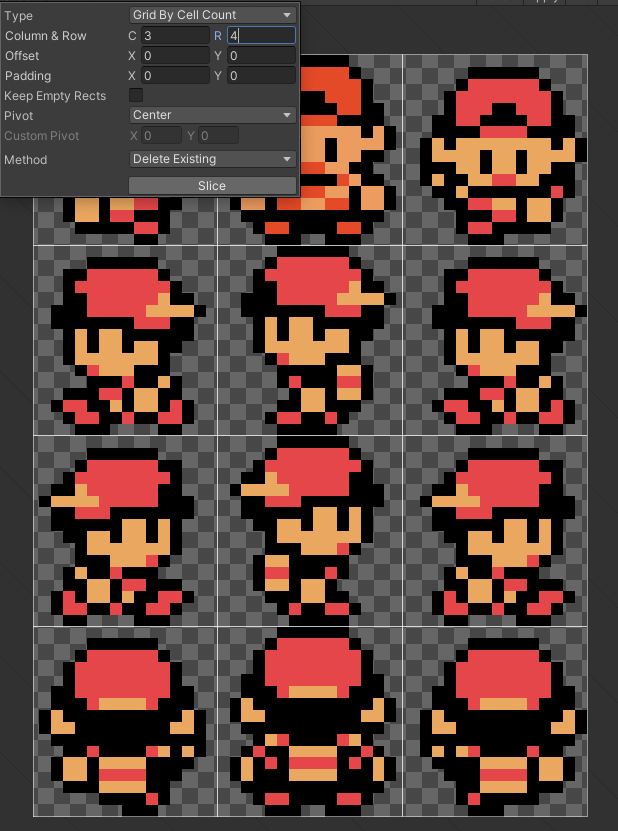Select the left-facing sprite in third row right cell
Image resolution: width=618 pixels, height=831 pixels.
(498, 536)
